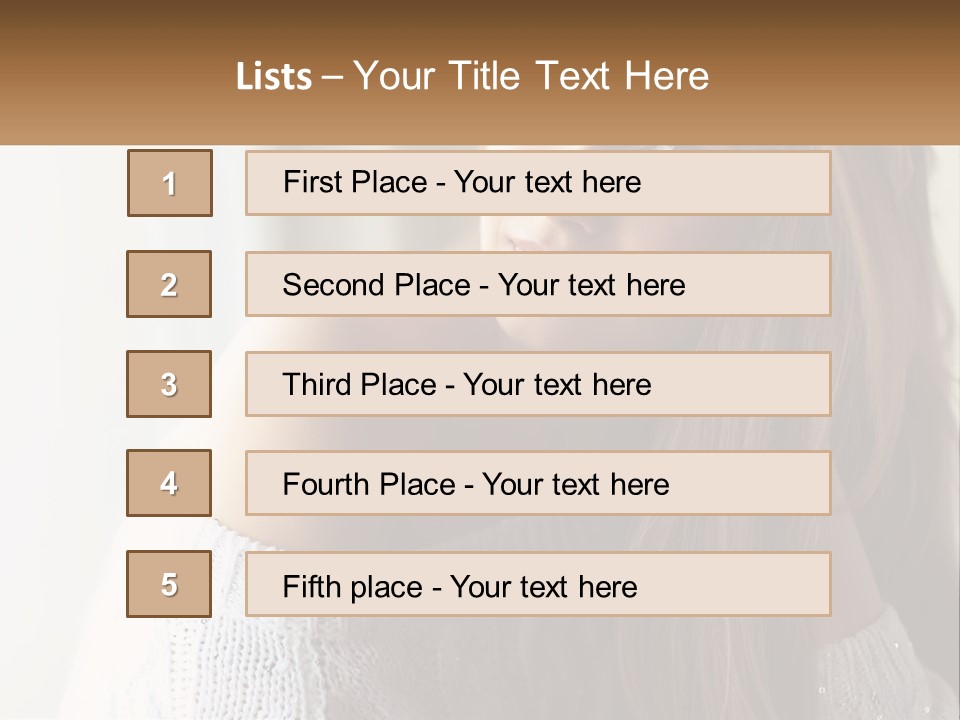Click the bold word Lists in title
Screen dimensions: 960x720
point(274,77)
